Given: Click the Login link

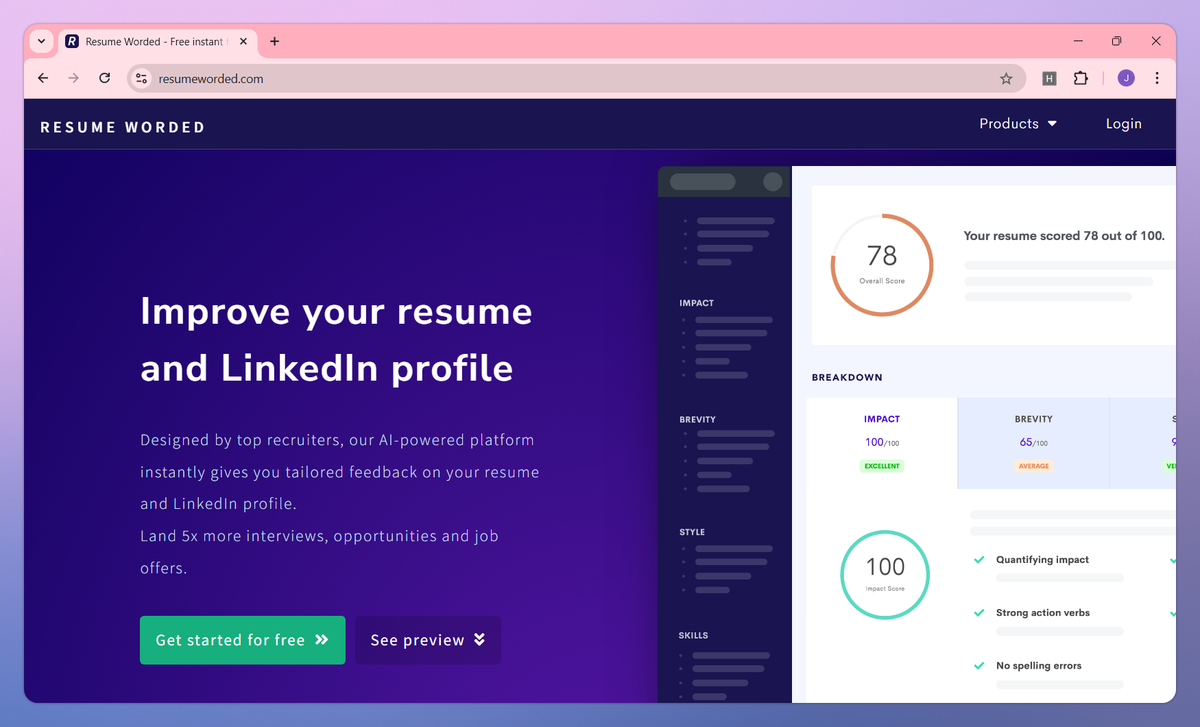Looking at the screenshot, I should pyautogui.click(x=1123, y=123).
